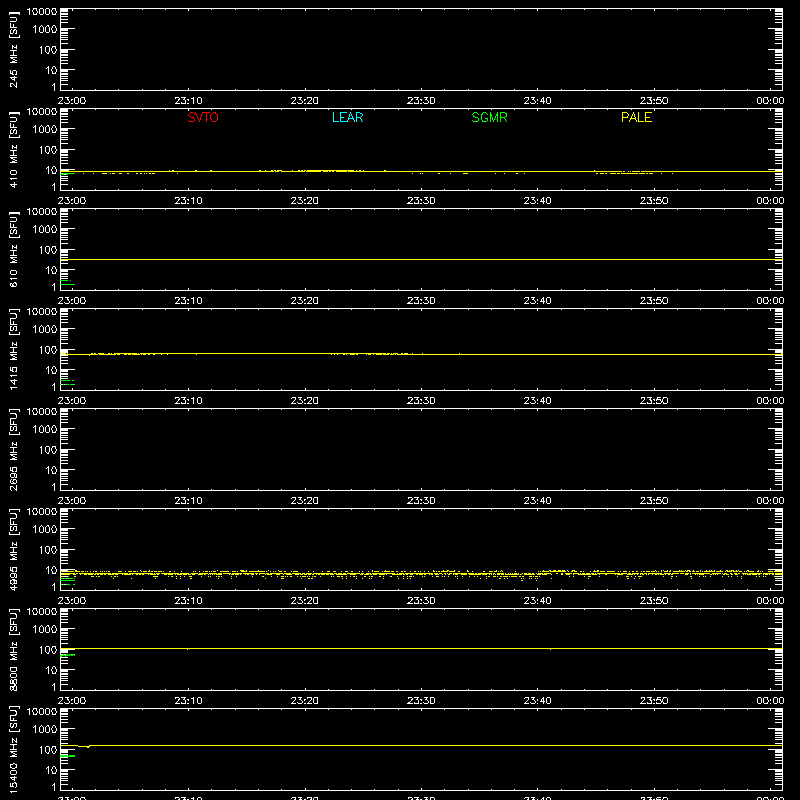Click the red SVTO station label

tap(203, 117)
